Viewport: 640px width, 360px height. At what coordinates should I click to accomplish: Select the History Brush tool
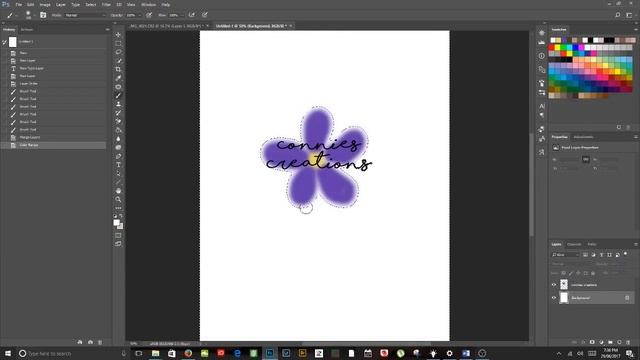[118, 113]
